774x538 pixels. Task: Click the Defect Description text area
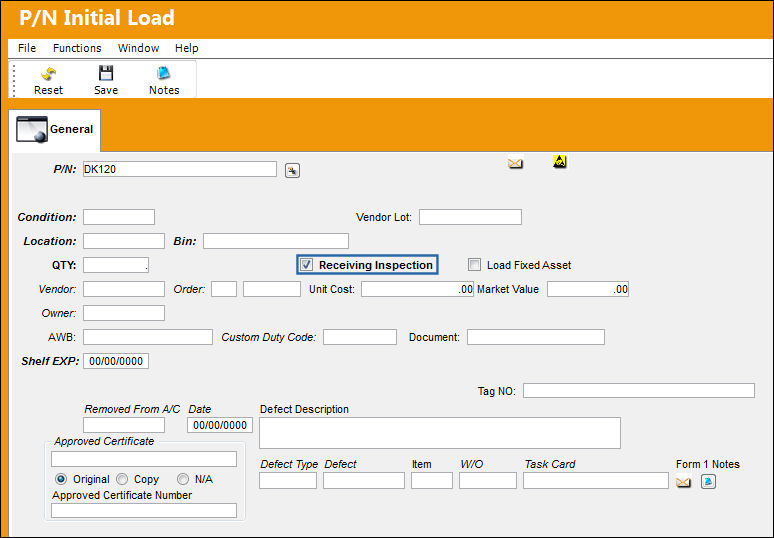tap(440, 433)
